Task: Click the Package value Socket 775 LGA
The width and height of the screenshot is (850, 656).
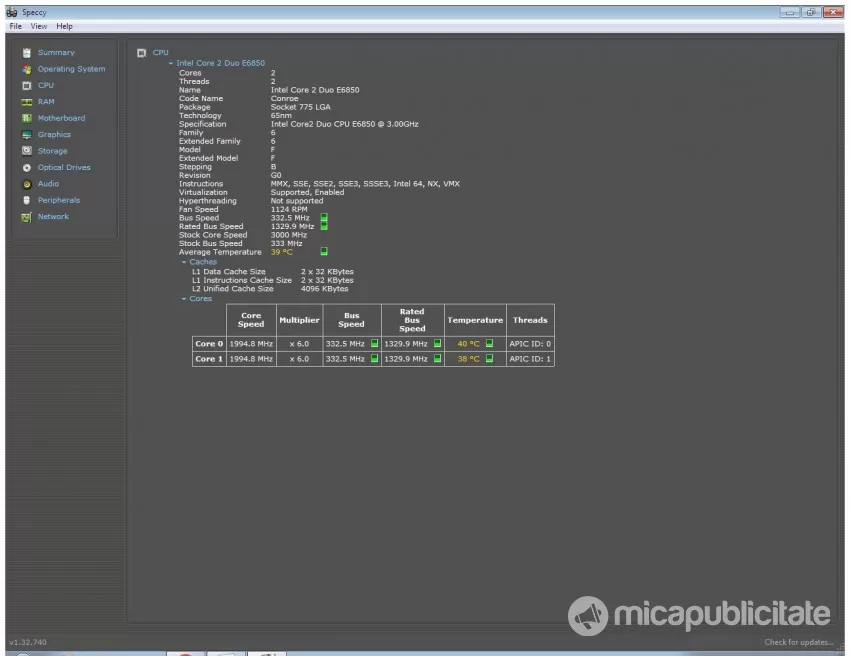Action: pyautogui.click(x=300, y=107)
